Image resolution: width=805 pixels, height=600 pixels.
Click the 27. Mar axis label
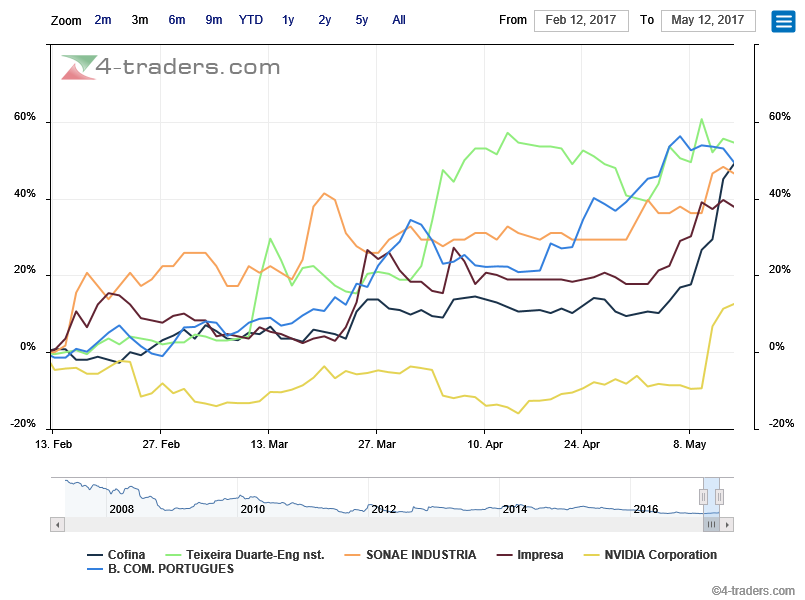coord(377,444)
